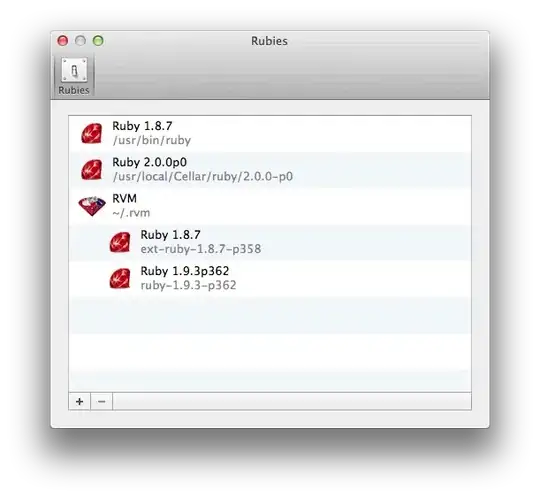Click the ruby-1.9.3-p362 subtitle text
The width and height of the screenshot is (540, 498).
tap(188, 285)
